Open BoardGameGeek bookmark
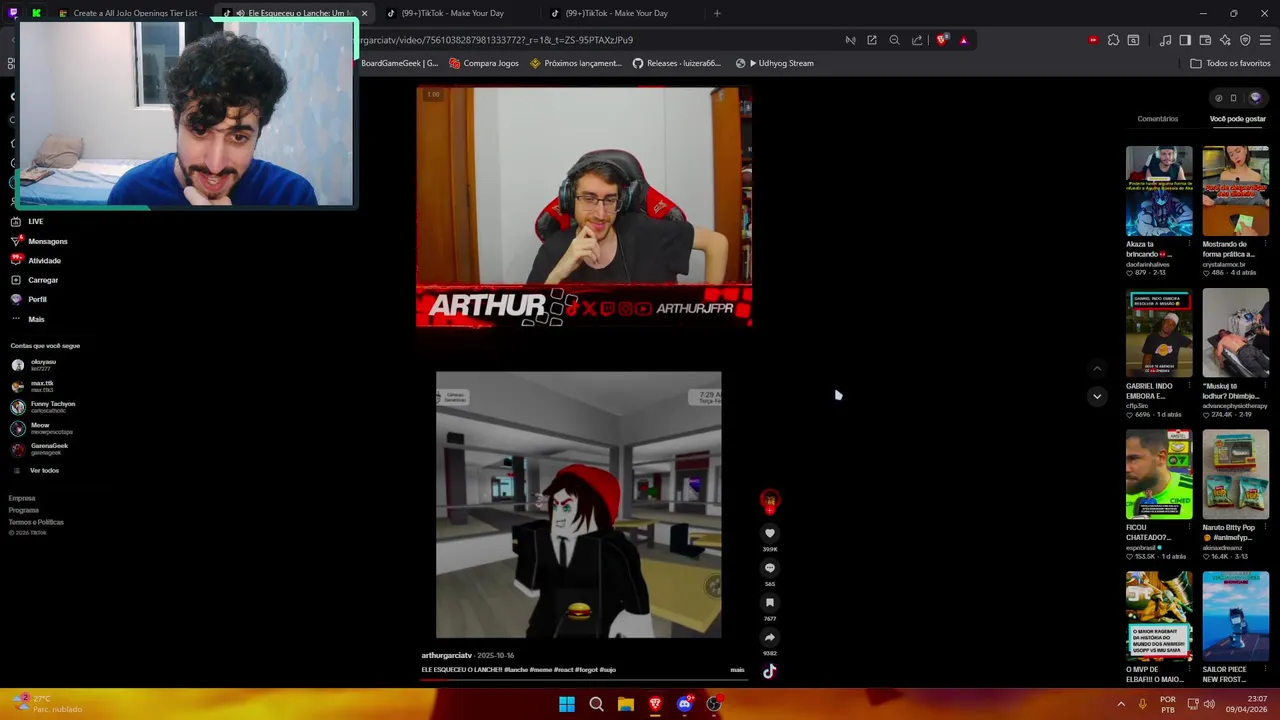This screenshot has height=720, width=1280. click(x=399, y=63)
